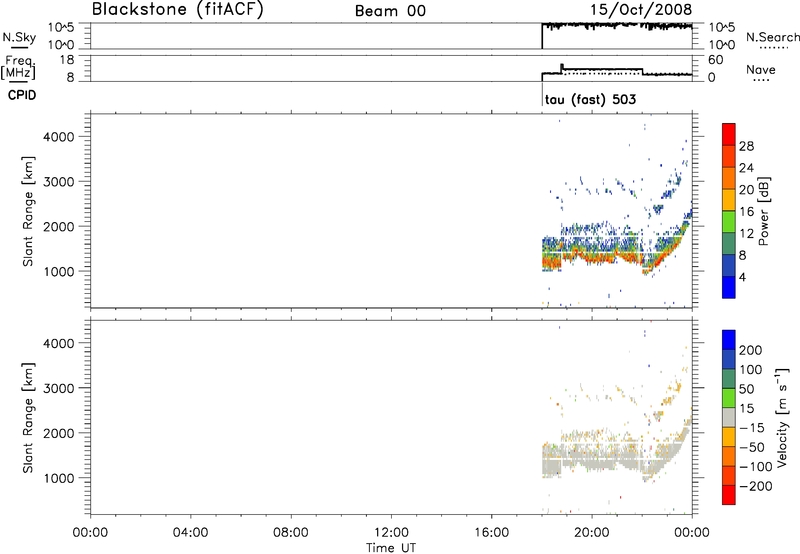Click the power panel 'Slant Range [km]' label

coord(28,211)
